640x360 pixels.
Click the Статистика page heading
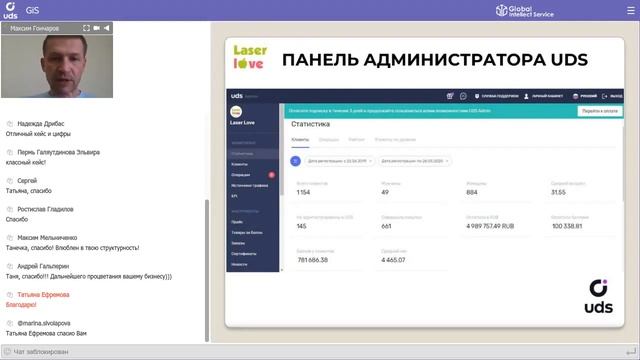click(311, 124)
